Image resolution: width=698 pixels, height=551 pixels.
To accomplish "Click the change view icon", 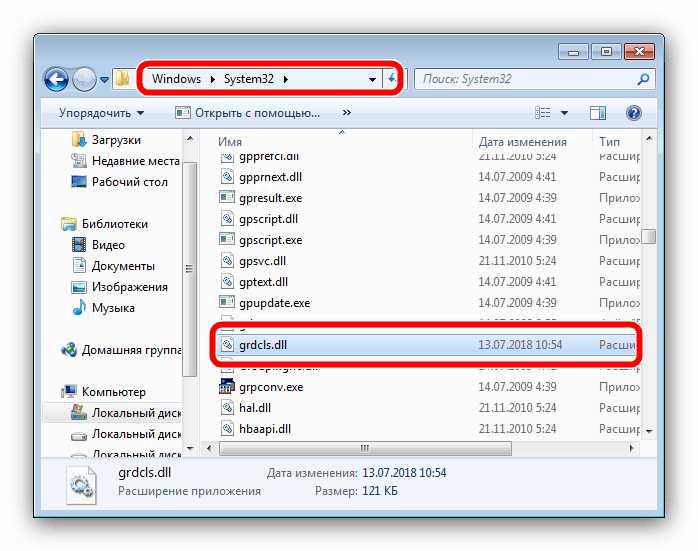I will pyautogui.click(x=542, y=113).
